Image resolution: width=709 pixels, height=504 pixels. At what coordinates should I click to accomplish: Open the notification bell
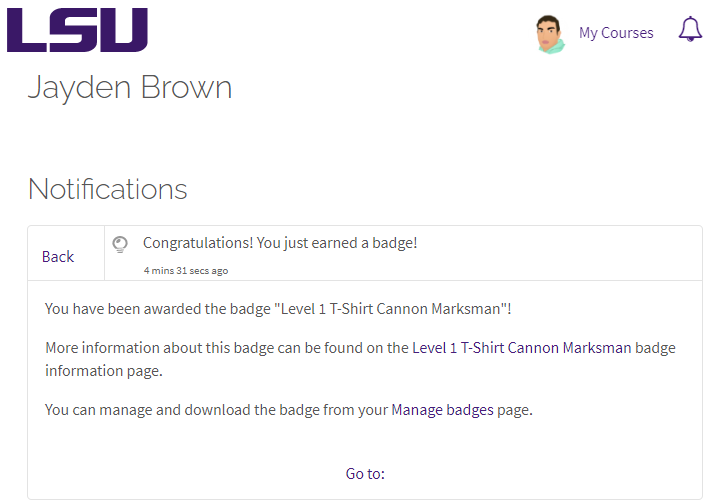click(x=690, y=30)
